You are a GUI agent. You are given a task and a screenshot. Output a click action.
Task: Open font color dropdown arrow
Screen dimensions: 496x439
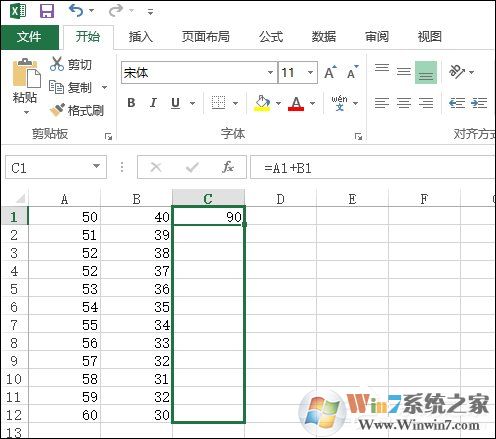point(312,103)
